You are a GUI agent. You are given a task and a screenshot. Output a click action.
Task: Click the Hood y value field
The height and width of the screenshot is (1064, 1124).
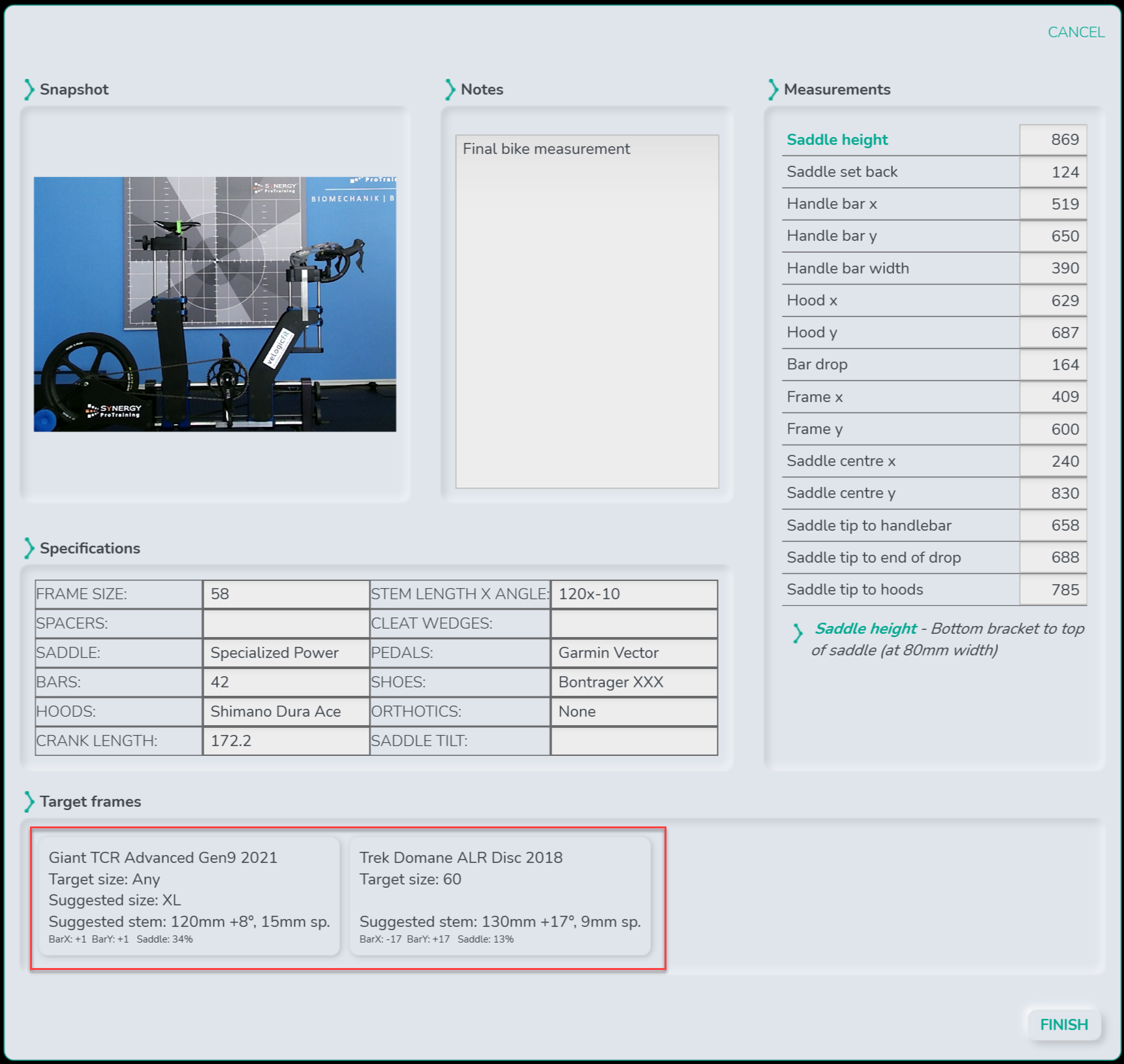[1053, 333]
